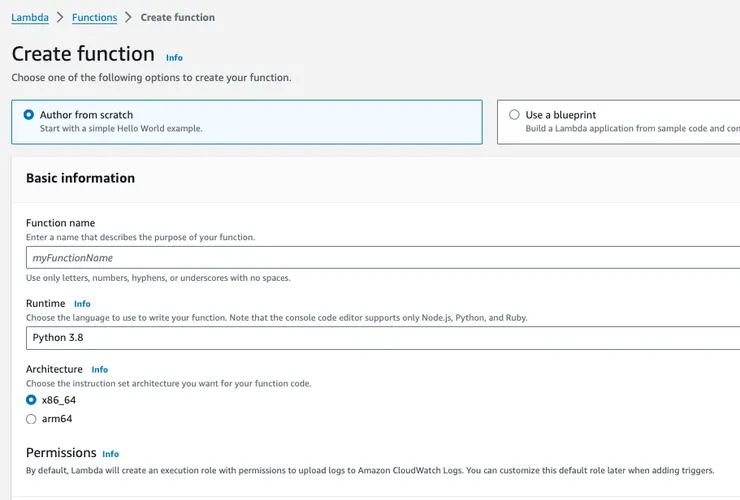Select the x86_64 architecture option
The width and height of the screenshot is (740, 500).
(x=31, y=399)
